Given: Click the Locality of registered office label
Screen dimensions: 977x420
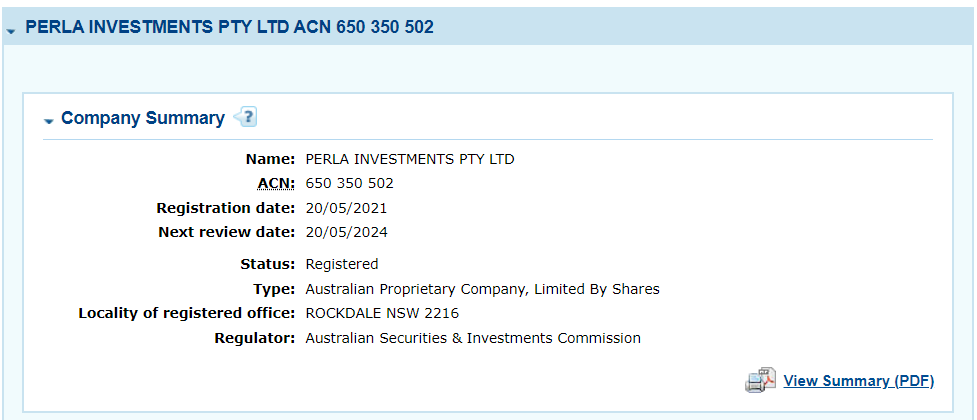Looking at the screenshot, I should click(186, 313).
